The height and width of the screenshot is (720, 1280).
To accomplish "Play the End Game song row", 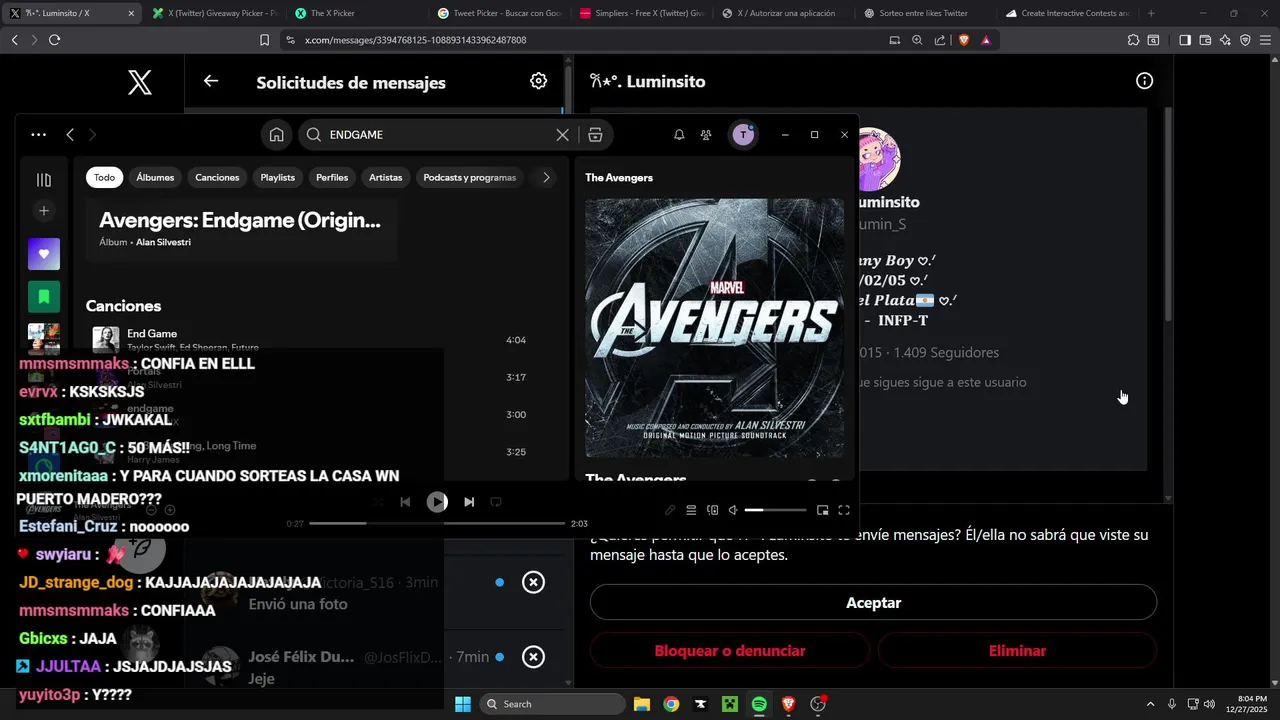I will pos(318,340).
